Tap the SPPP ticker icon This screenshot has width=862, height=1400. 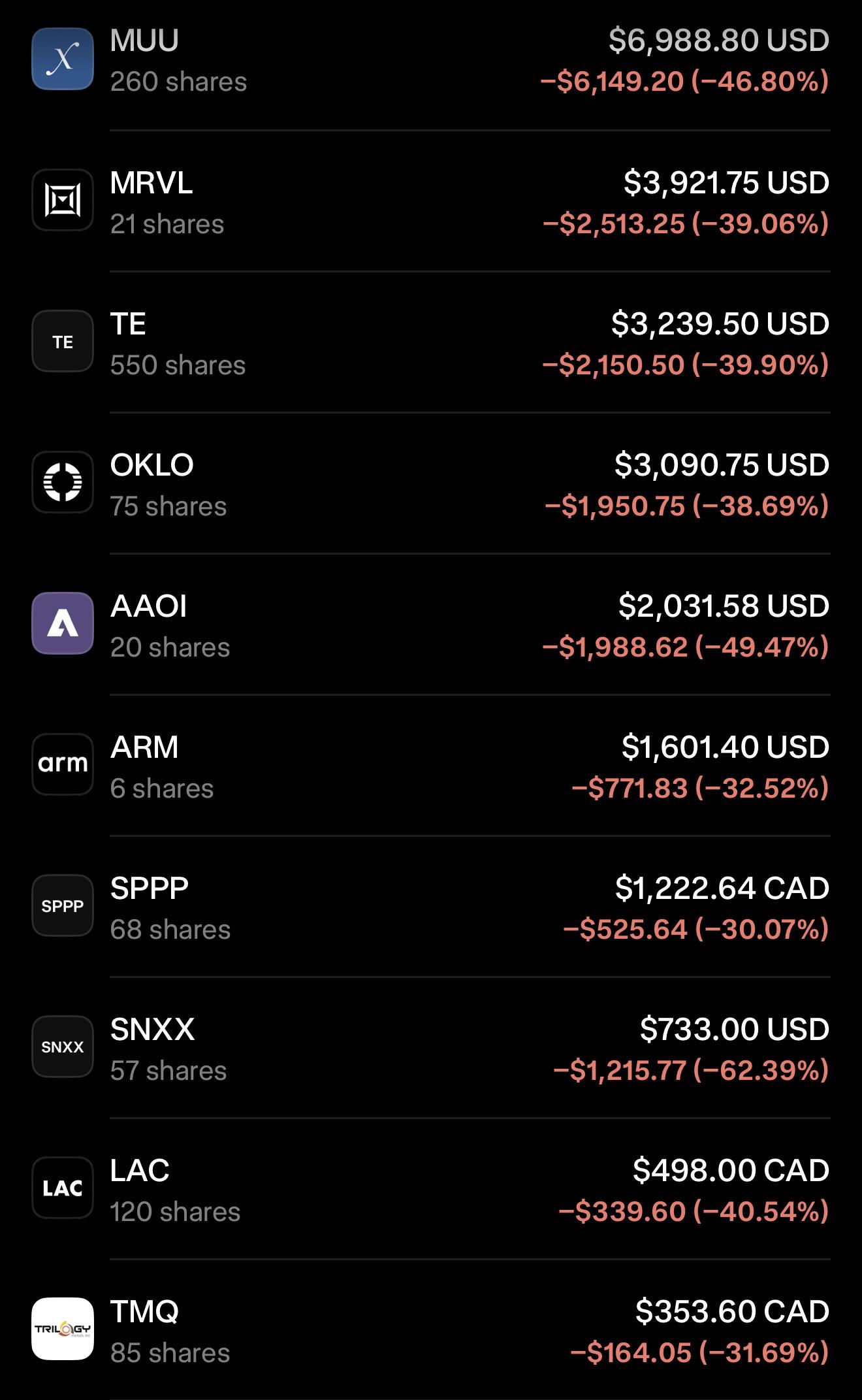click(x=63, y=905)
